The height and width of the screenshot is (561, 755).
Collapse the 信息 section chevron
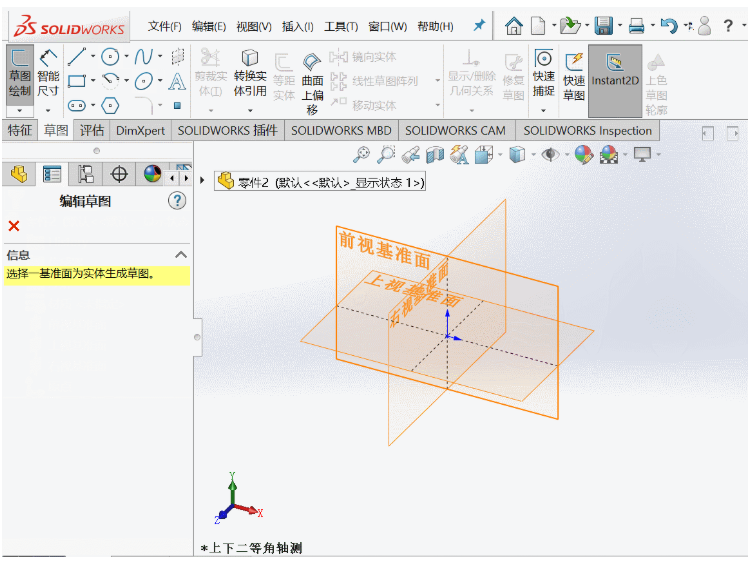(181, 255)
